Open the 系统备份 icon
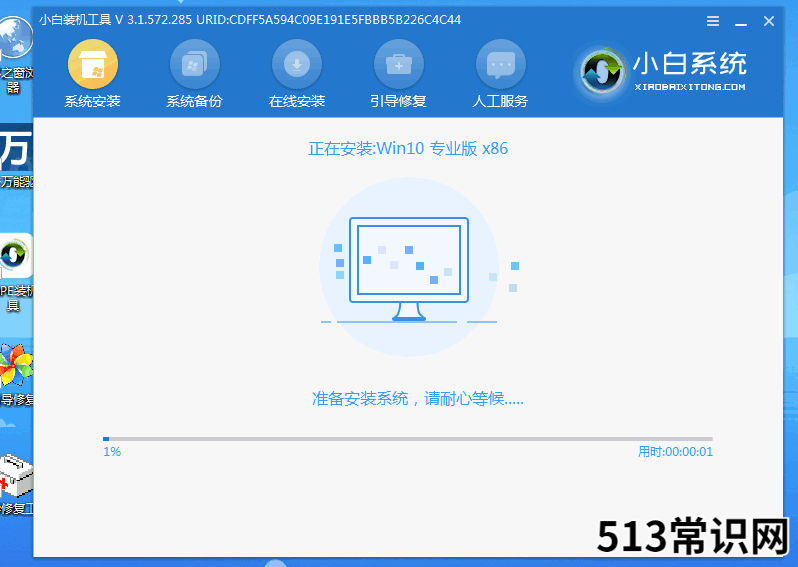 (195, 64)
